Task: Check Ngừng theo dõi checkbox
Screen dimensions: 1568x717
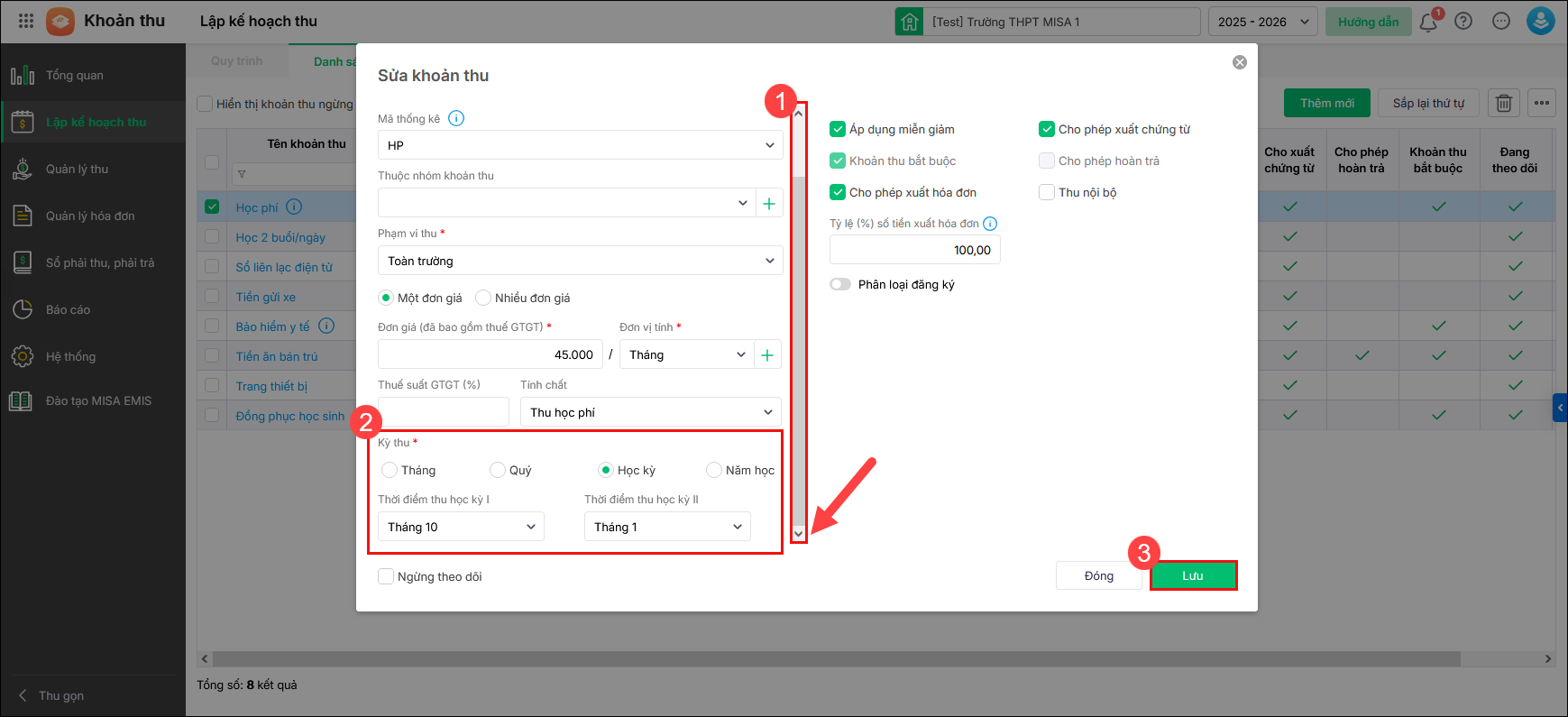Action: tap(386, 576)
